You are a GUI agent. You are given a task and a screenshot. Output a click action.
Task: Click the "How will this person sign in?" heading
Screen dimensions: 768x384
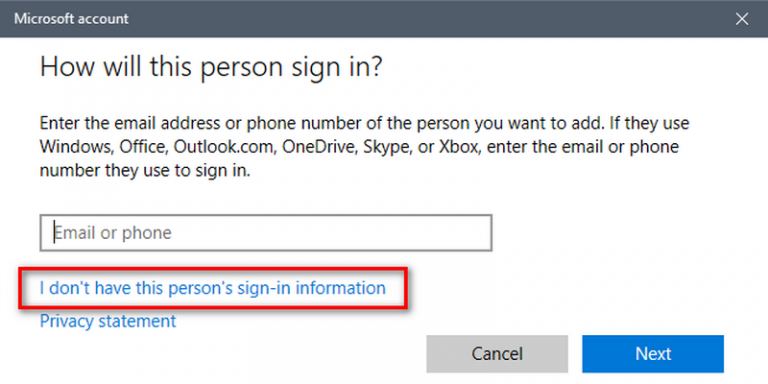(211, 68)
